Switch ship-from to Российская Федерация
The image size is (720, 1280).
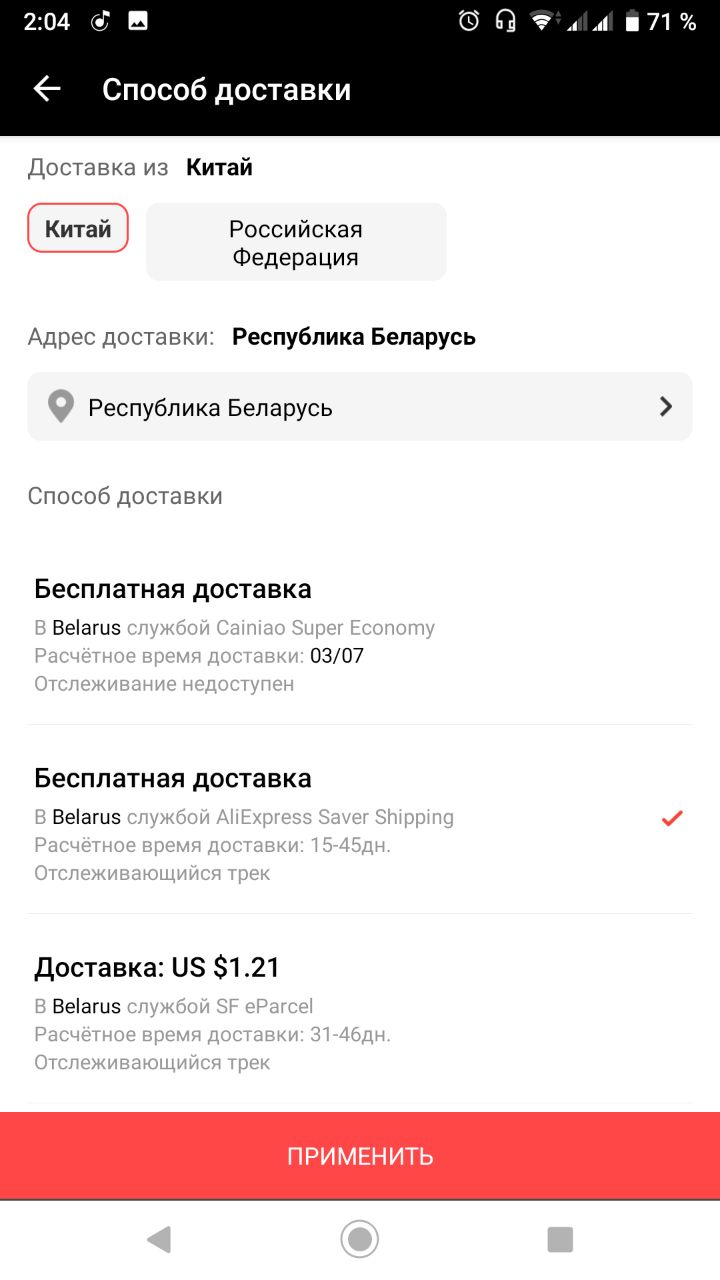coord(296,242)
